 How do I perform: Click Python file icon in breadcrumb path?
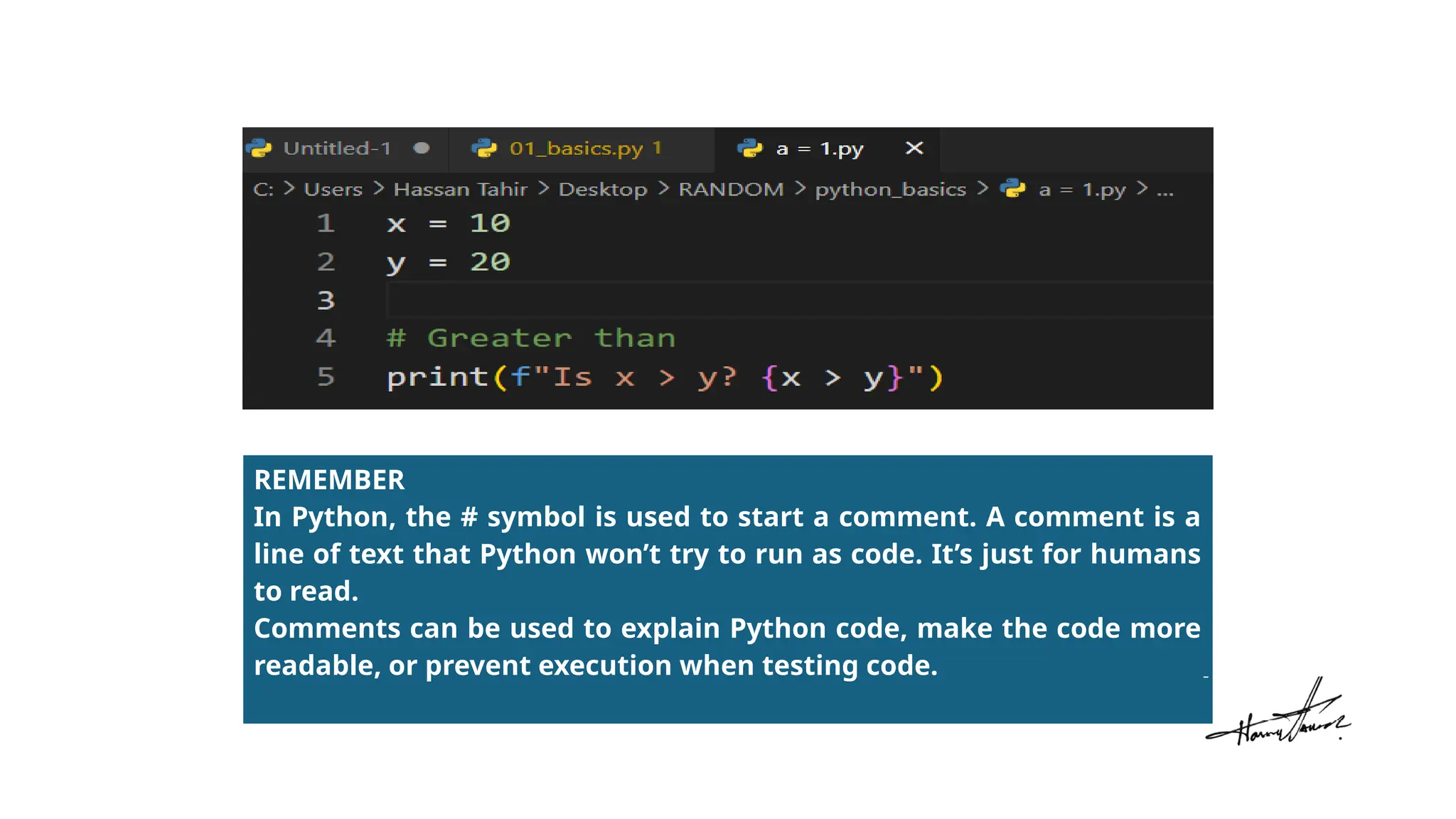click(1013, 188)
